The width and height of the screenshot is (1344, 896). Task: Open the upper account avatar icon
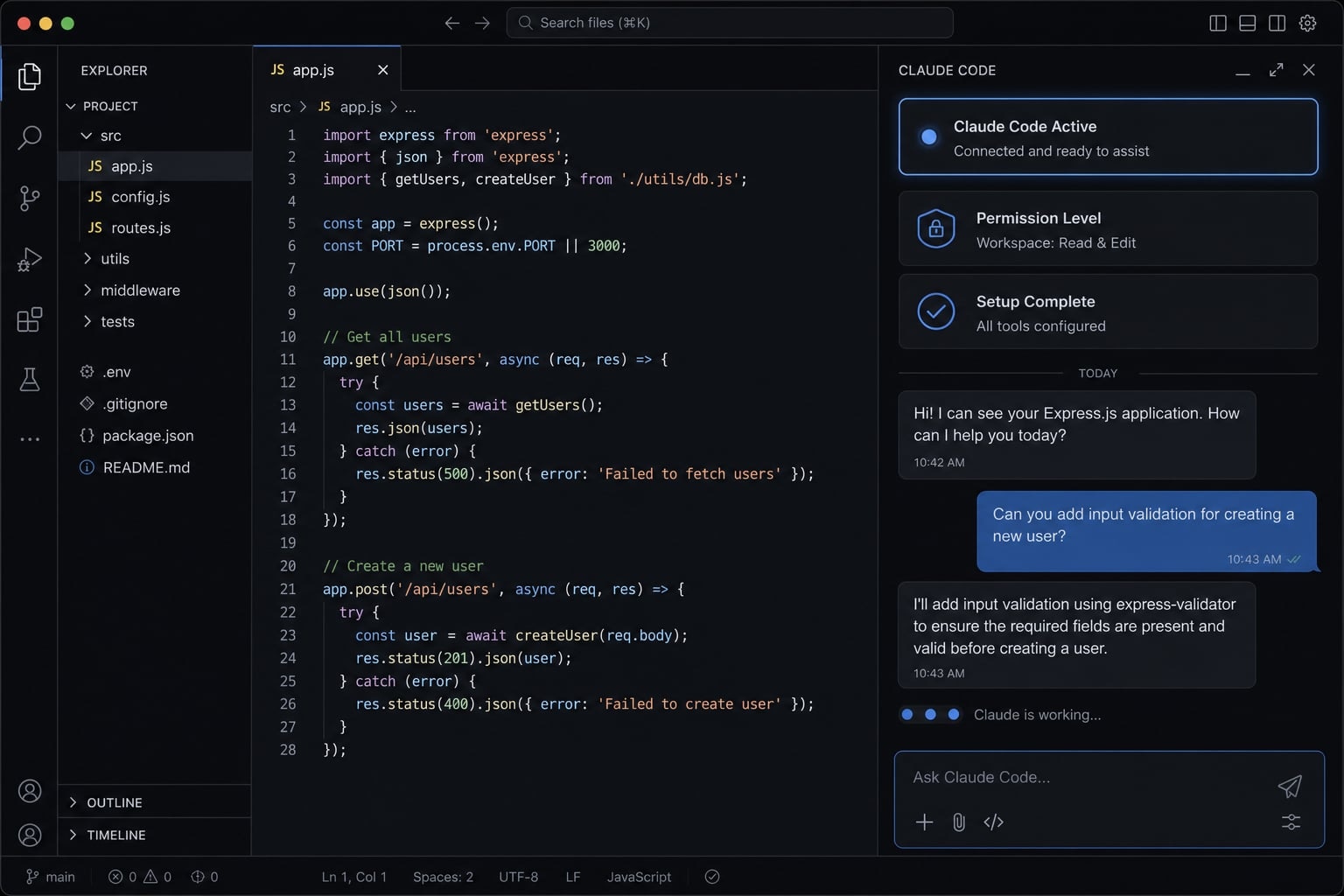click(30, 792)
